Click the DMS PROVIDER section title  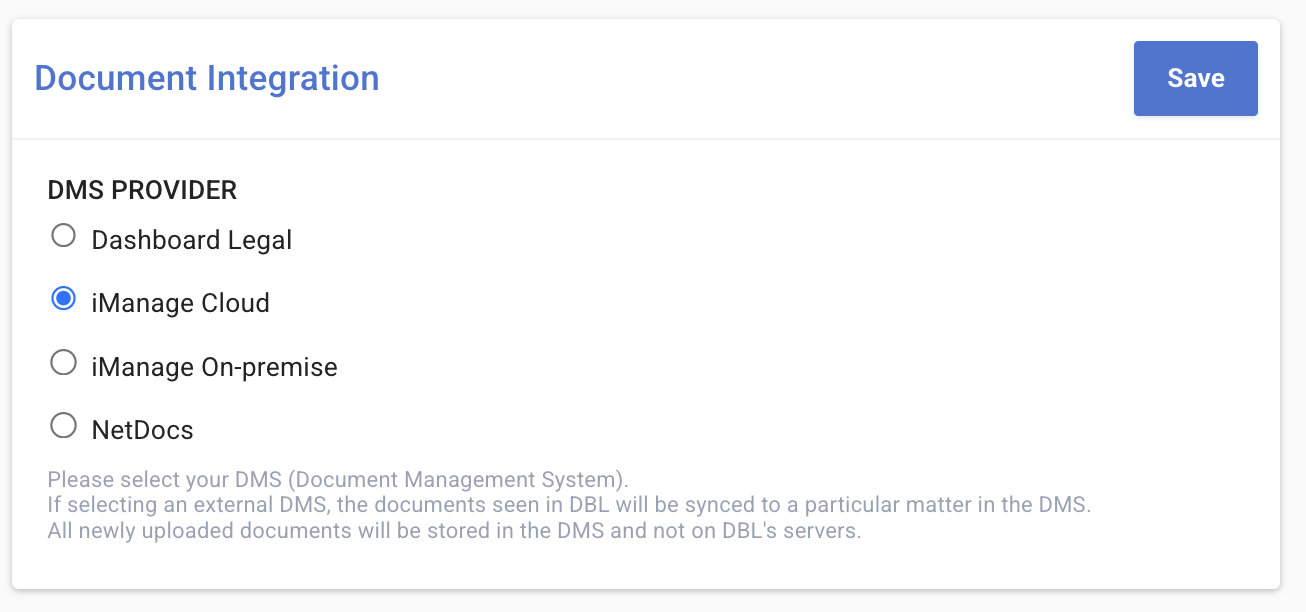point(143,190)
